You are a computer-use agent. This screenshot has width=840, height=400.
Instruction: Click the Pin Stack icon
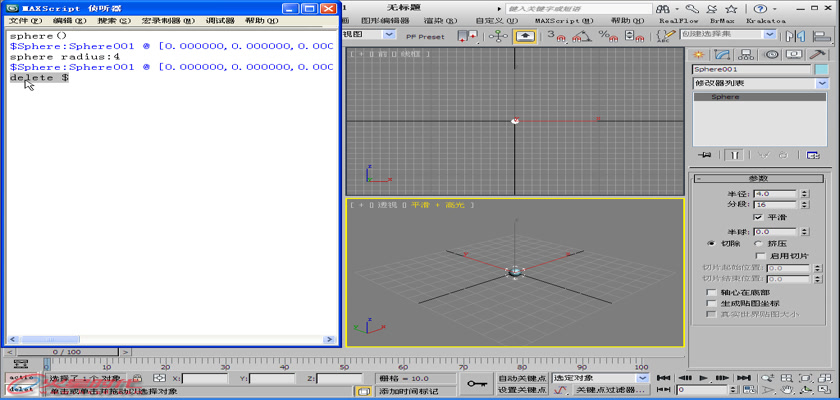click(705, 155)
